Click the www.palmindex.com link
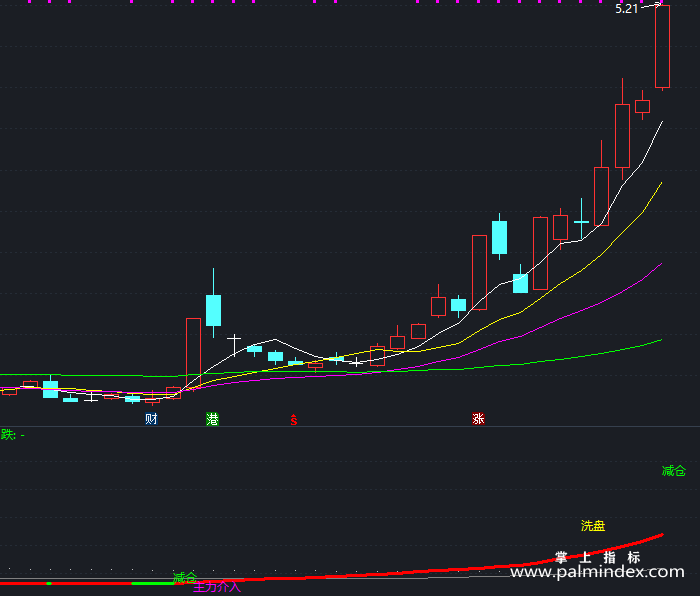Image resolution: width=700 pixels, height=596 pixels. [x=597, y=571]
